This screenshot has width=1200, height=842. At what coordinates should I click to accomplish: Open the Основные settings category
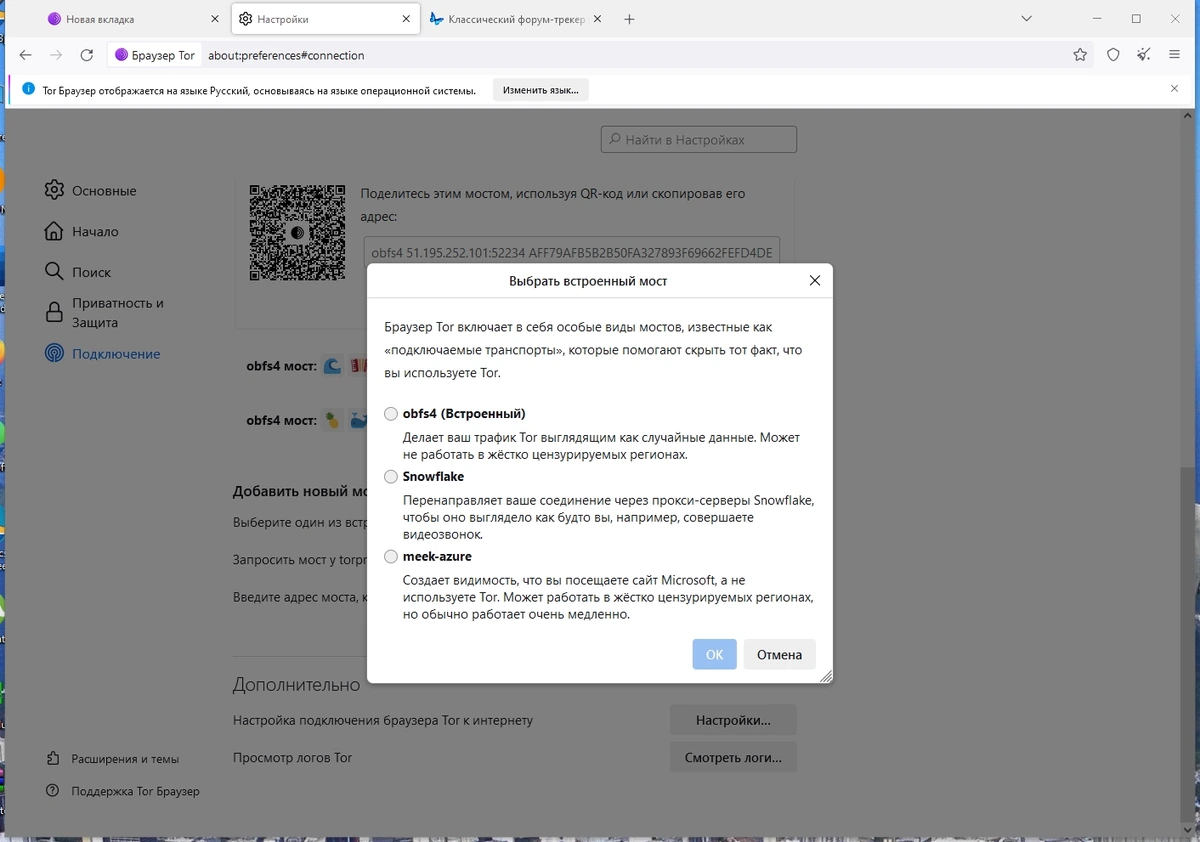click(104, 190)
